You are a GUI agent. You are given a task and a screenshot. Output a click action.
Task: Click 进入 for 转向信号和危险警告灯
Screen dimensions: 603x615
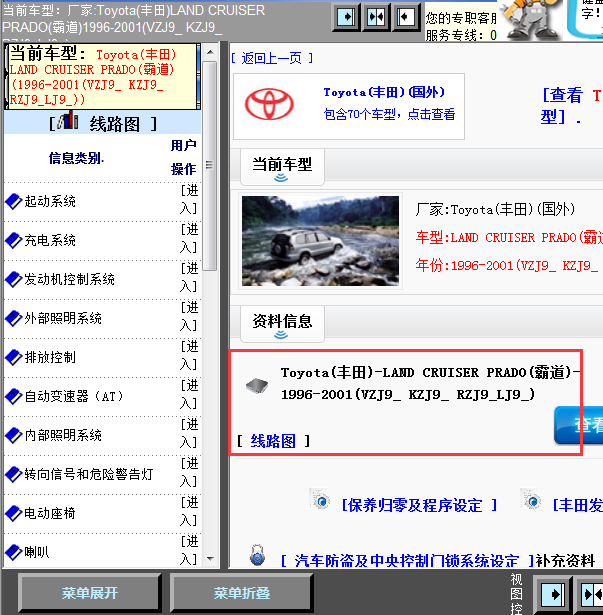point(189,473)
